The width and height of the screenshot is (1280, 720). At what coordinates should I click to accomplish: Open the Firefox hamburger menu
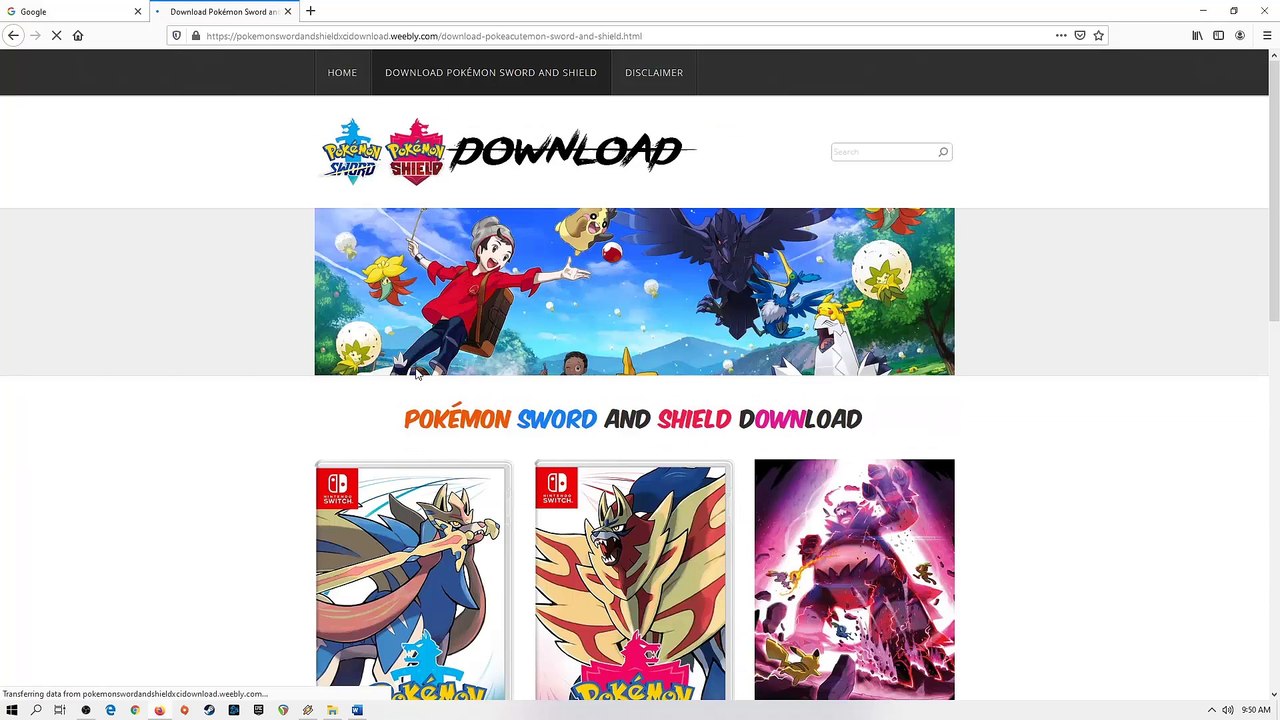tap(1267, 36)
